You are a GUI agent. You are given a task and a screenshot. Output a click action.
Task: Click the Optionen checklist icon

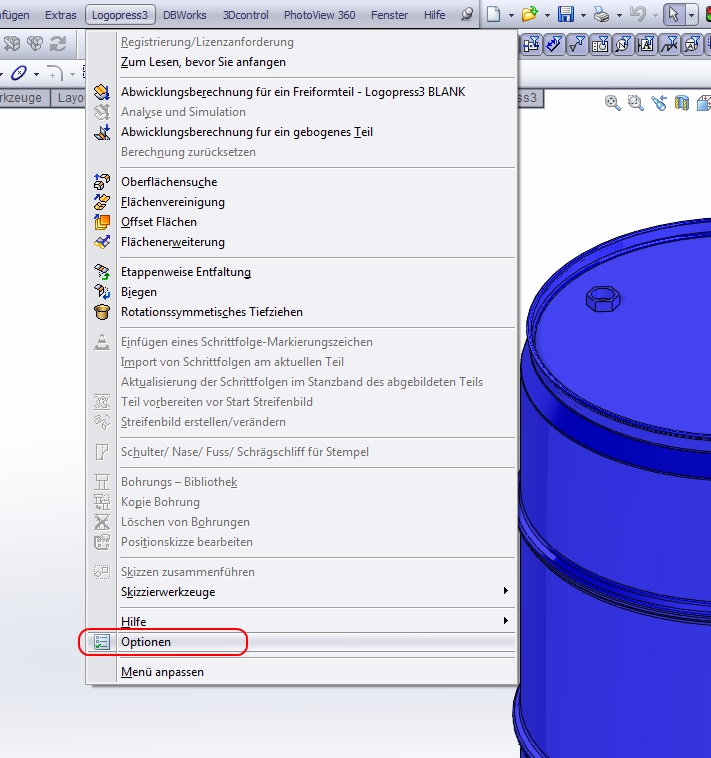102,642
